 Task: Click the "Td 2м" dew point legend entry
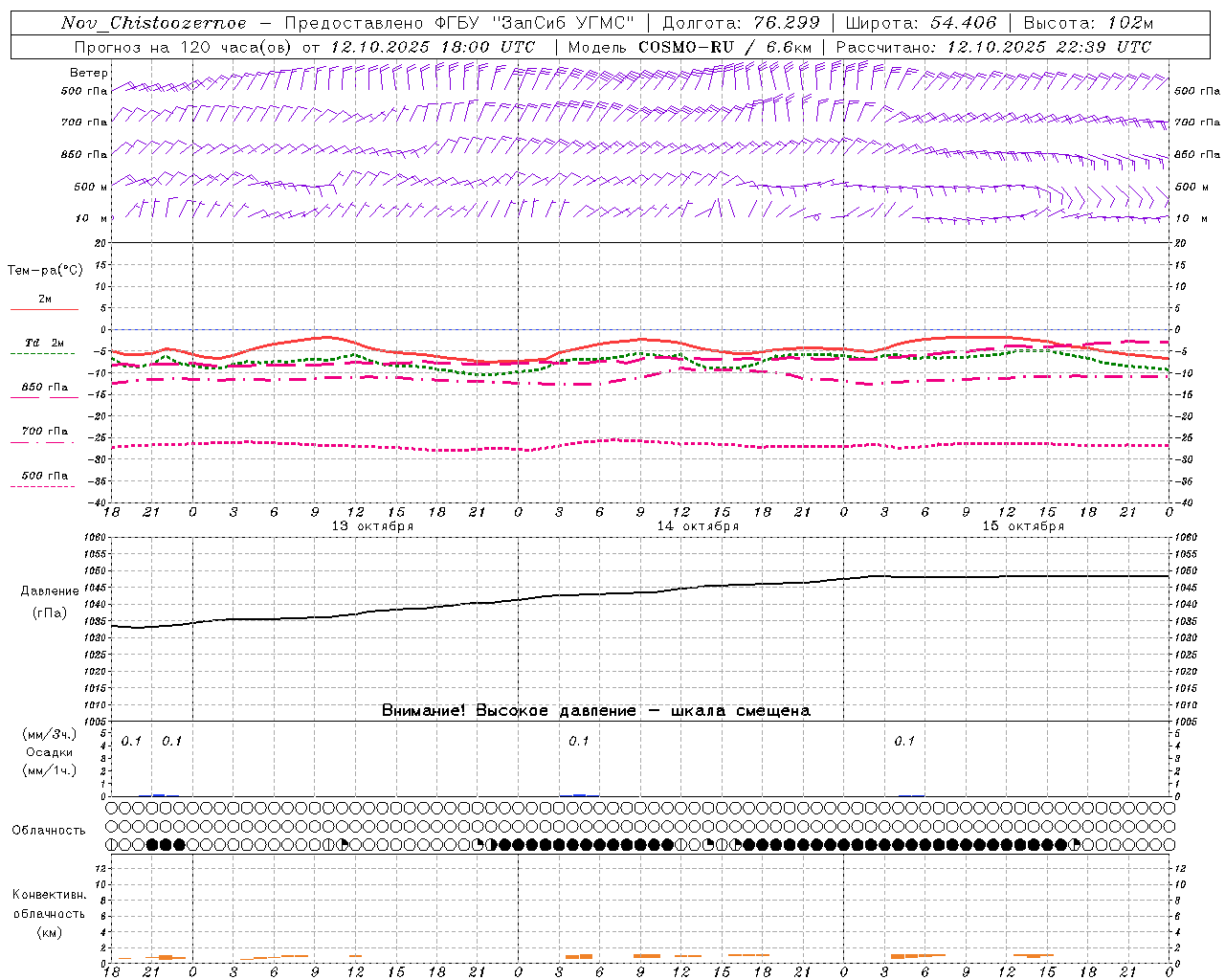point(44,343)
